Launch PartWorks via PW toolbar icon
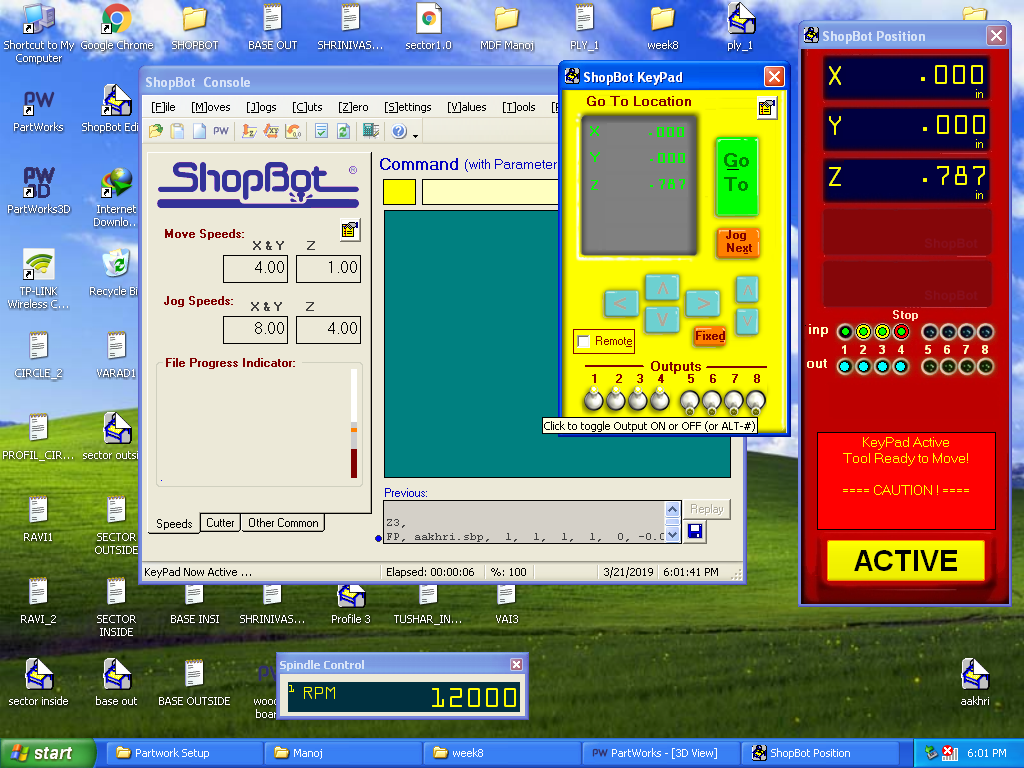Image resolution: width=1024 pixels, height=768 pixels. coord(221,131)
